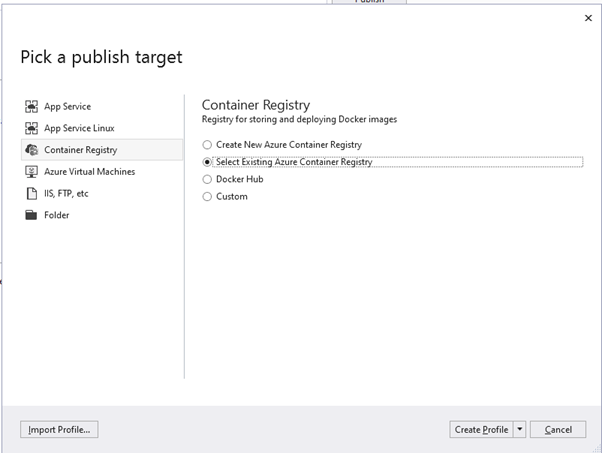Cancel the publish dialog
This screenshot has width=602, height=453.
coord(558,429)
